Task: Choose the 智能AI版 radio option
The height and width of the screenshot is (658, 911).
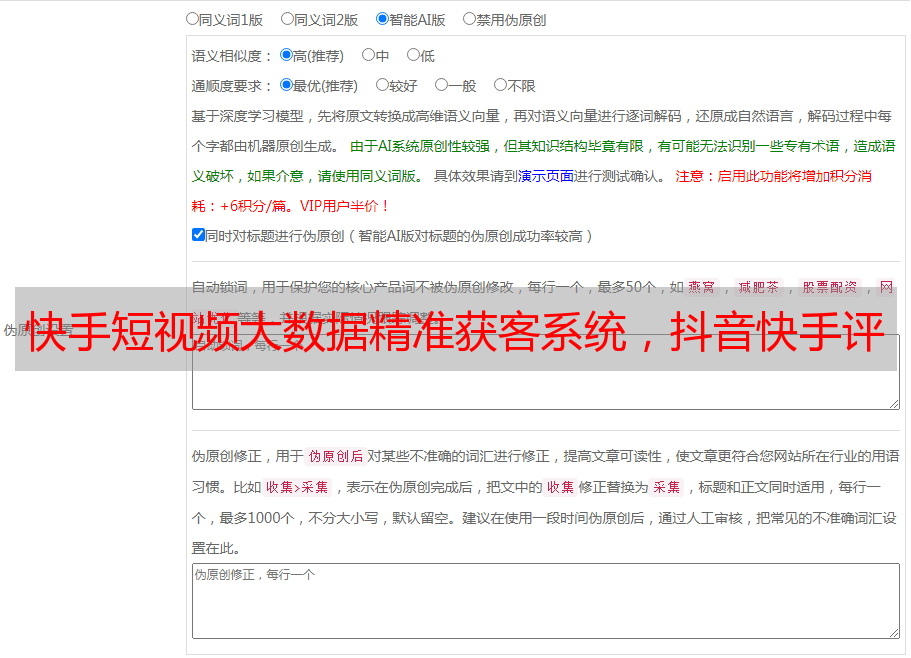Action: click(x=382, y=19)
